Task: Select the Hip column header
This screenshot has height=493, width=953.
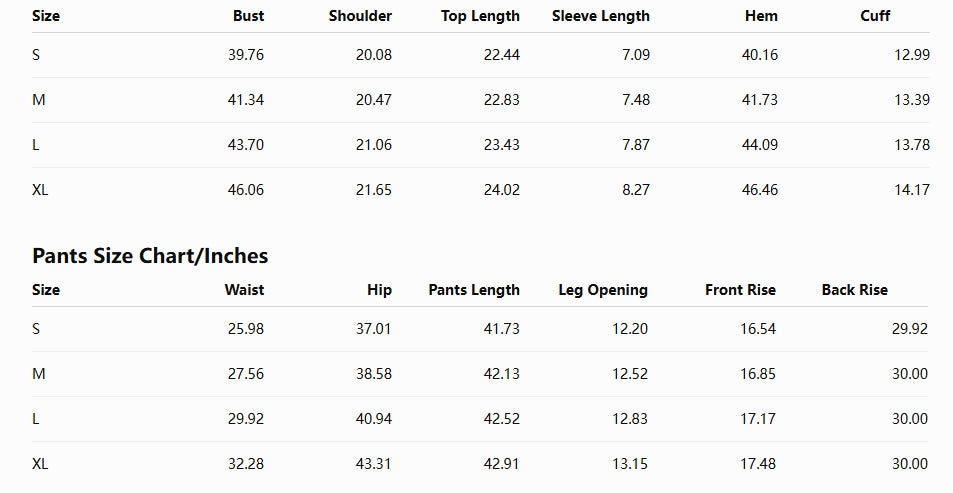Action: click(x=379, y=291)
